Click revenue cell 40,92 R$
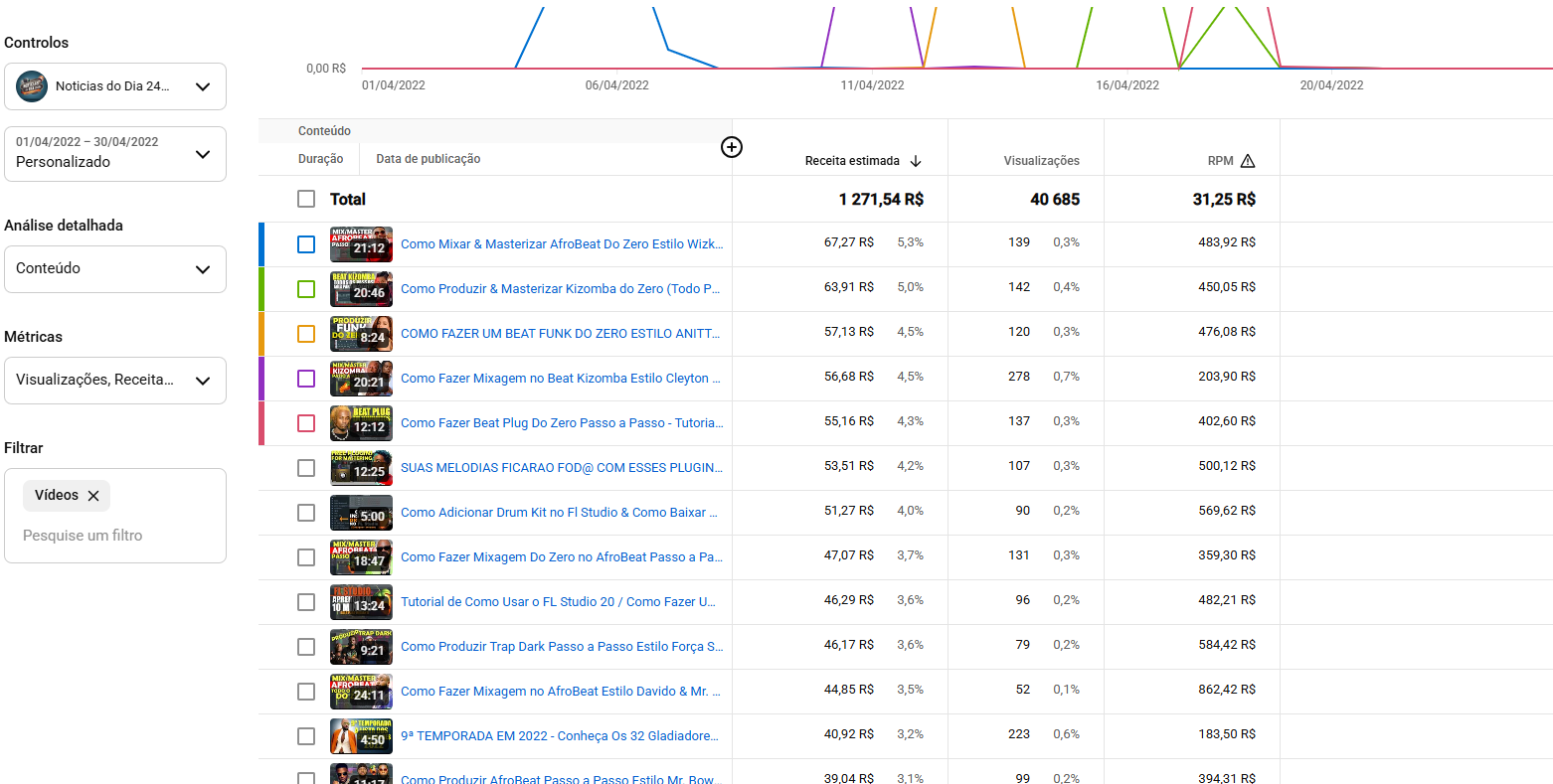 pos(849,734)
